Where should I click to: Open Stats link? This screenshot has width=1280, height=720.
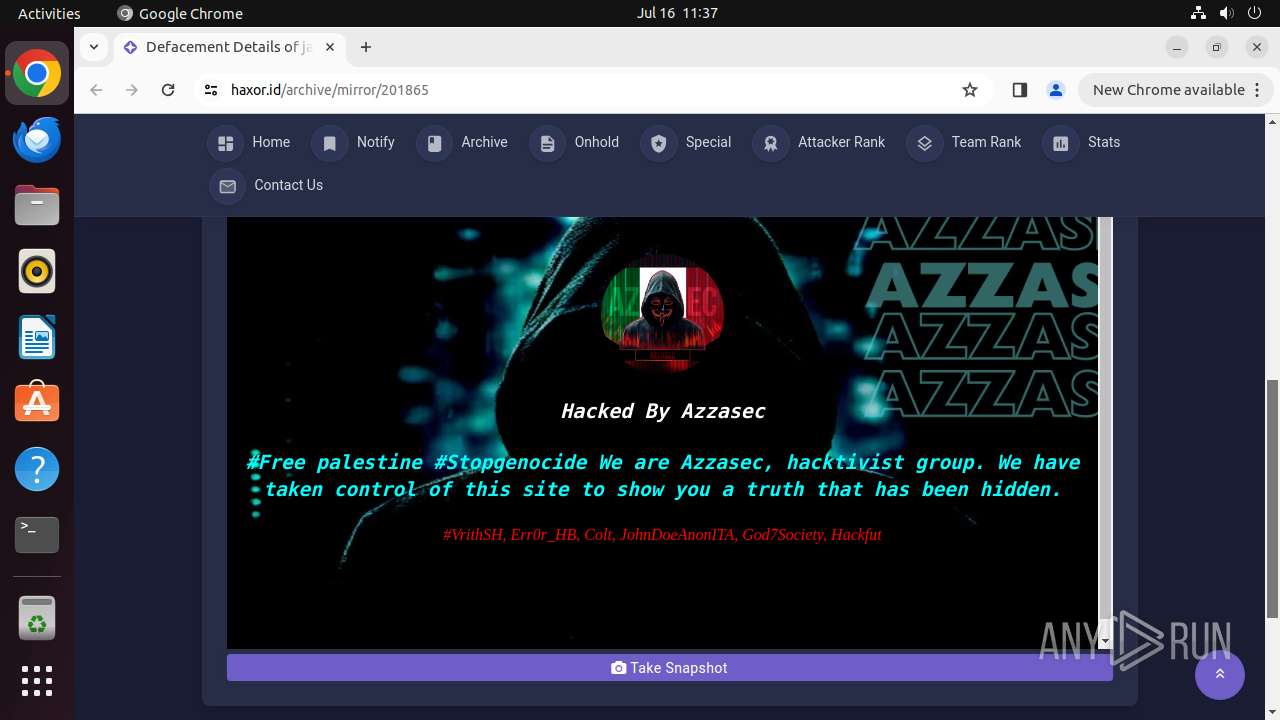point(1104,142)
